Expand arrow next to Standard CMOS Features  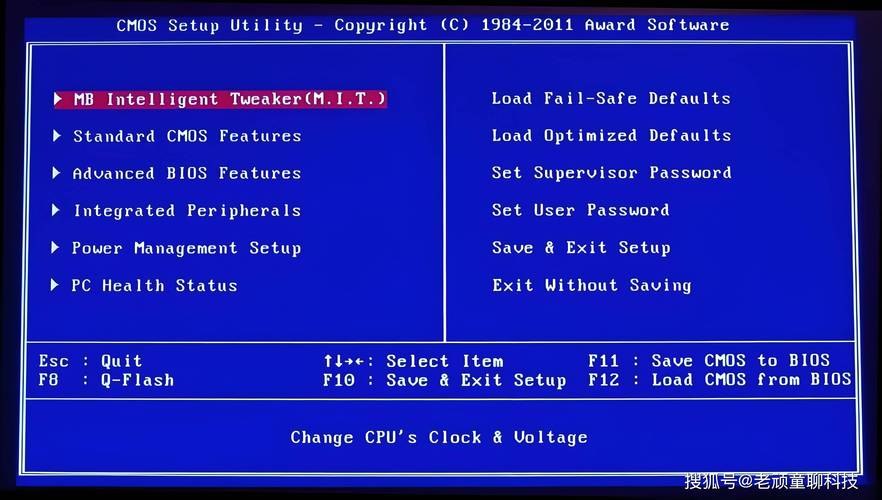click(x=57, y=136)
